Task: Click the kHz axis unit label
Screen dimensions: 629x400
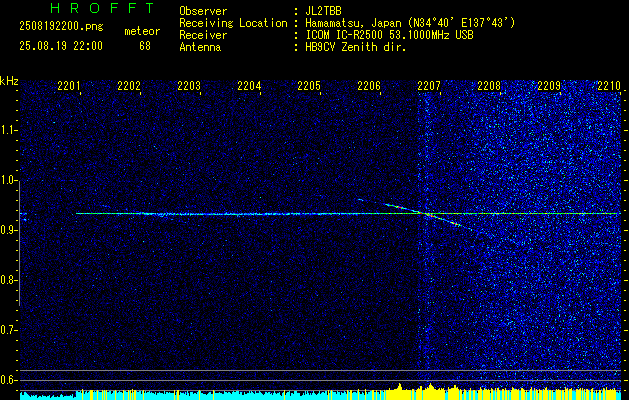Action: pos(9,81)
